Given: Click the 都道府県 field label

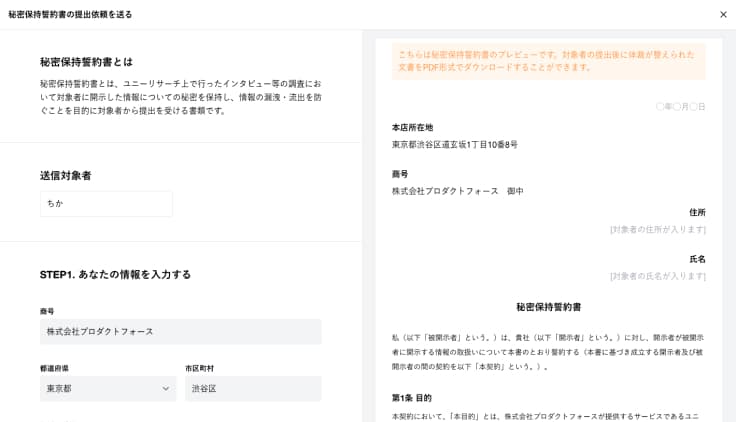Looking at the screenshot, I should [54, 368].
